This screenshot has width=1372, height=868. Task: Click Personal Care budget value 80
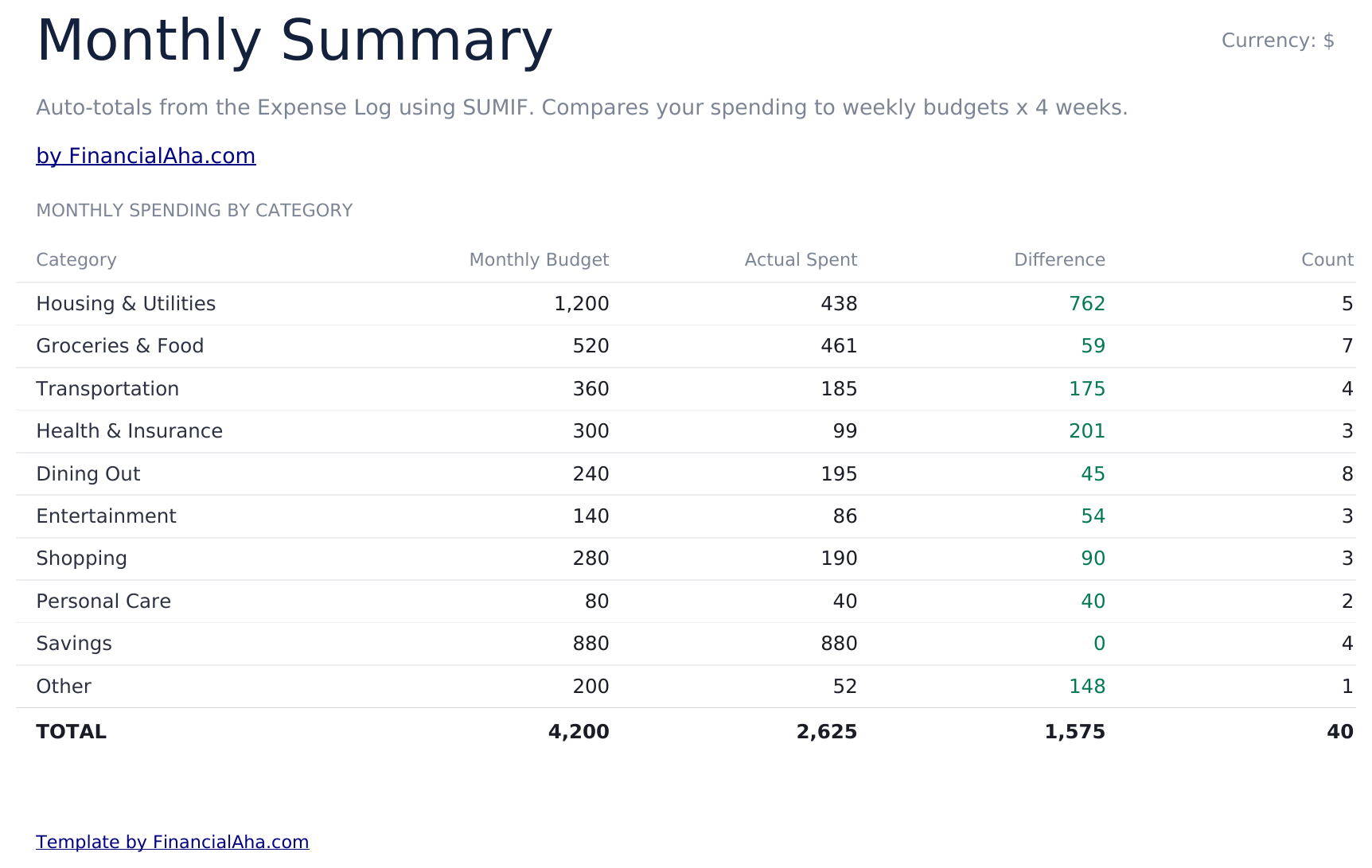tap(597, 601)
